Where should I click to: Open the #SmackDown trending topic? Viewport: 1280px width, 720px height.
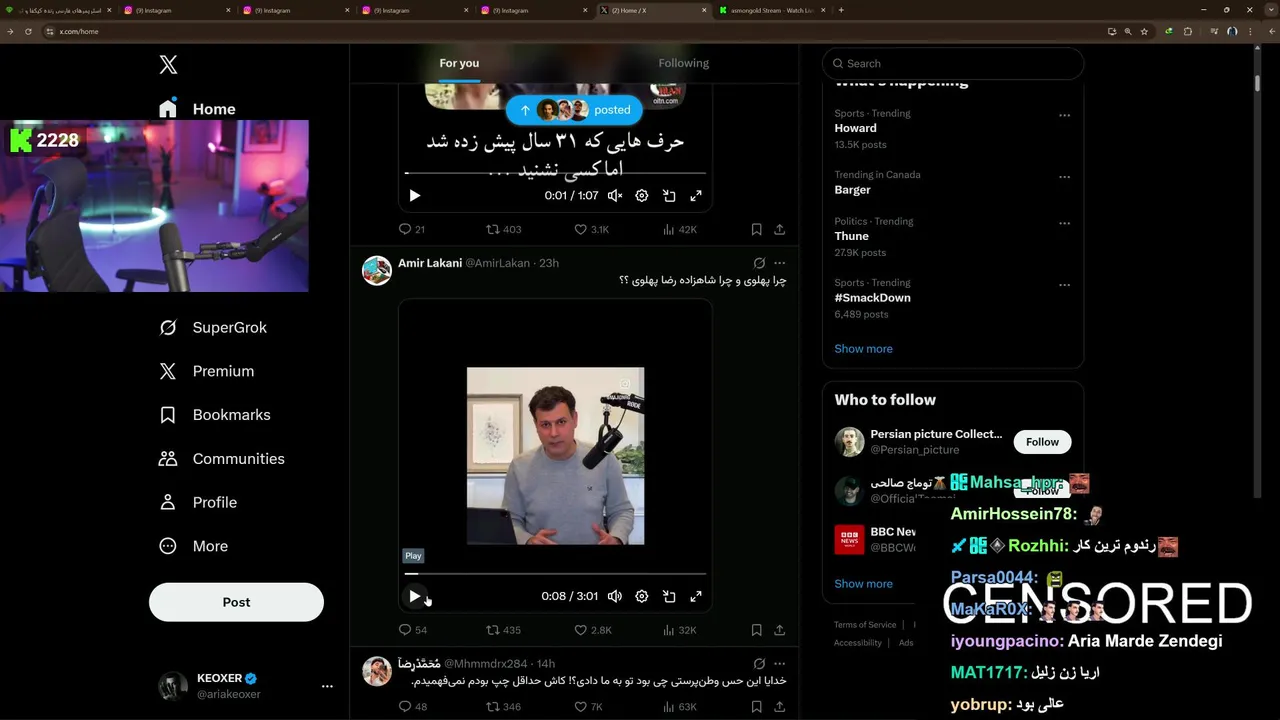coord(872,298)
